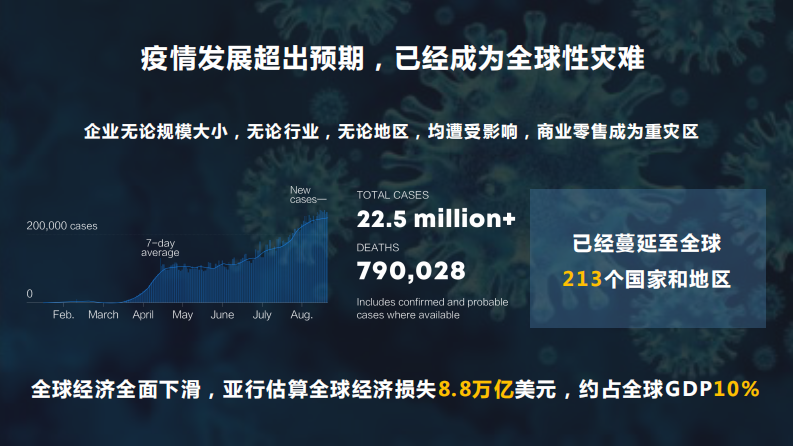793x446 pixels.
Task: Click the "May" axis label
Action: 182,315
